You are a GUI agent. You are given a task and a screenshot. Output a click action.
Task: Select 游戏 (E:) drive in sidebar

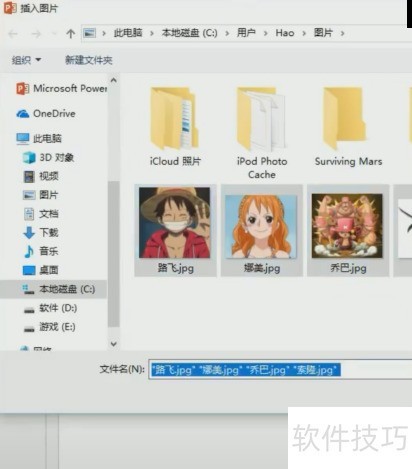57,327
